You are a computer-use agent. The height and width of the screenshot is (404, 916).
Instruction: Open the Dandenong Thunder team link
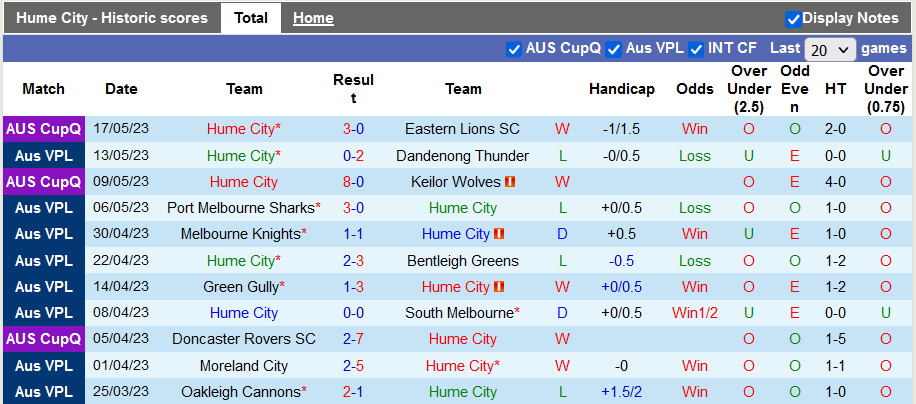(462, 156)
